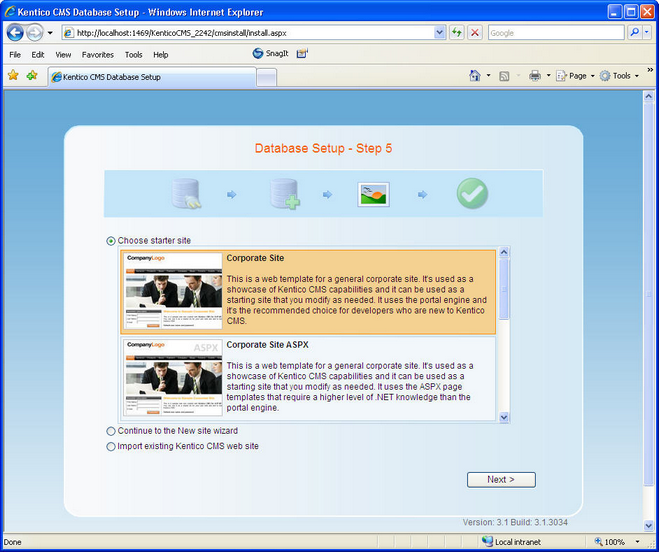This screenshot has width=659, height=552.
Task: Click the browser Forward arrow button
Action: (x=34, y=32)
